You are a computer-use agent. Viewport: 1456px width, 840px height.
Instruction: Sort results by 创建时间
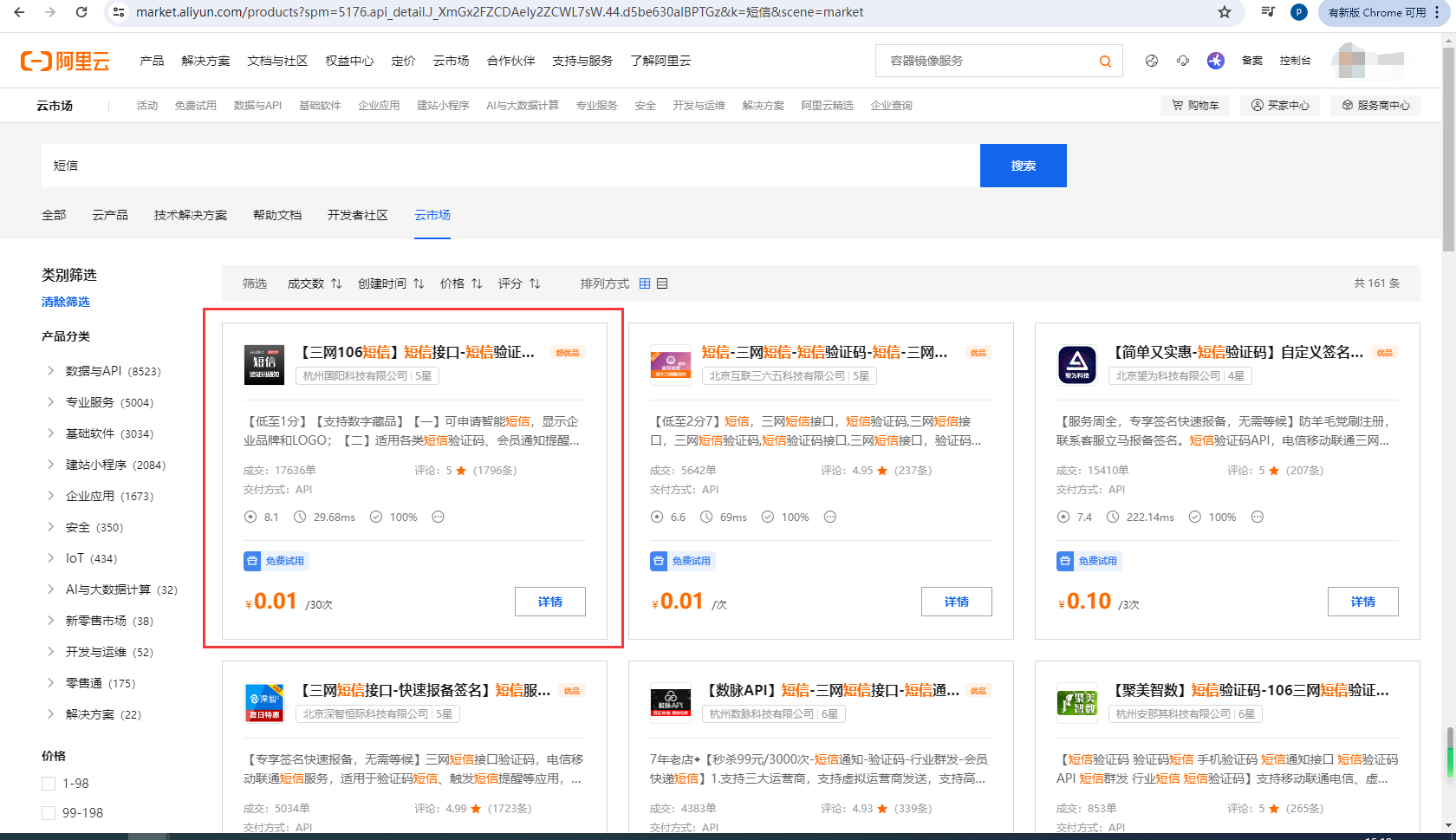[391, 283]
